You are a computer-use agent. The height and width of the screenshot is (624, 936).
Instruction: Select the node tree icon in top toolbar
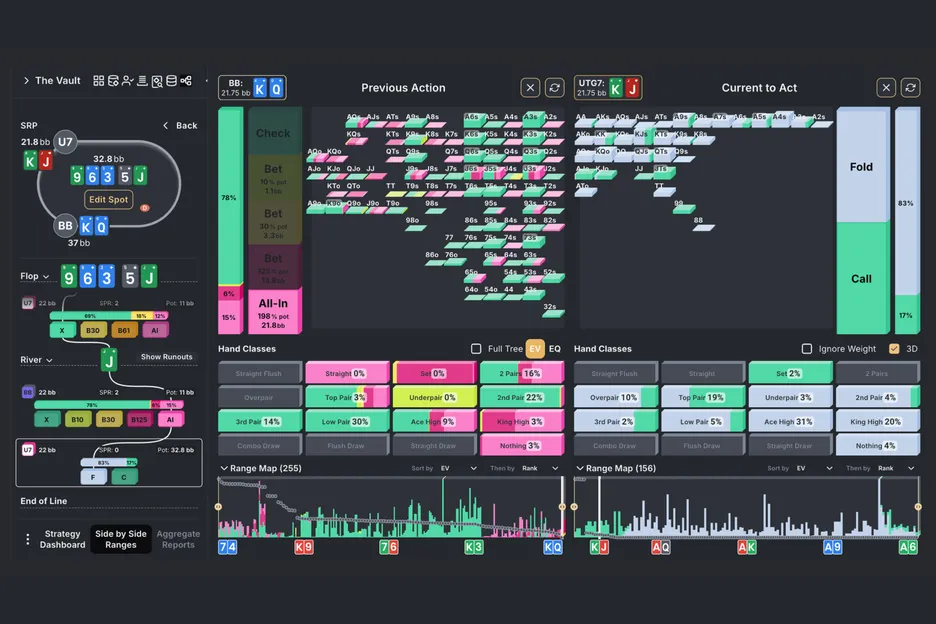(186, 81)
